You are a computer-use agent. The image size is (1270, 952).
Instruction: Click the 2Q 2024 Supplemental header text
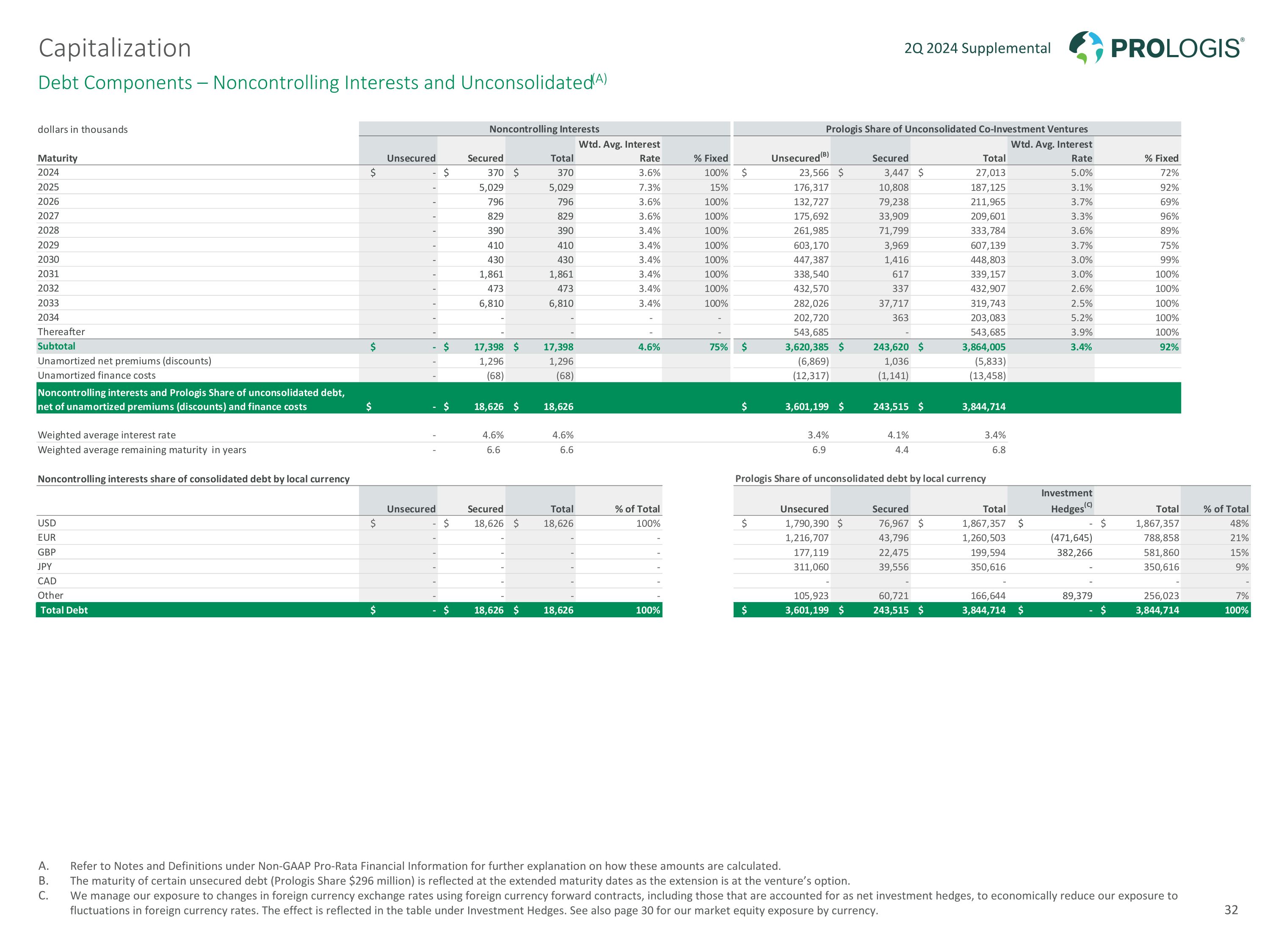pyautogui.click(x=977, y=48)
